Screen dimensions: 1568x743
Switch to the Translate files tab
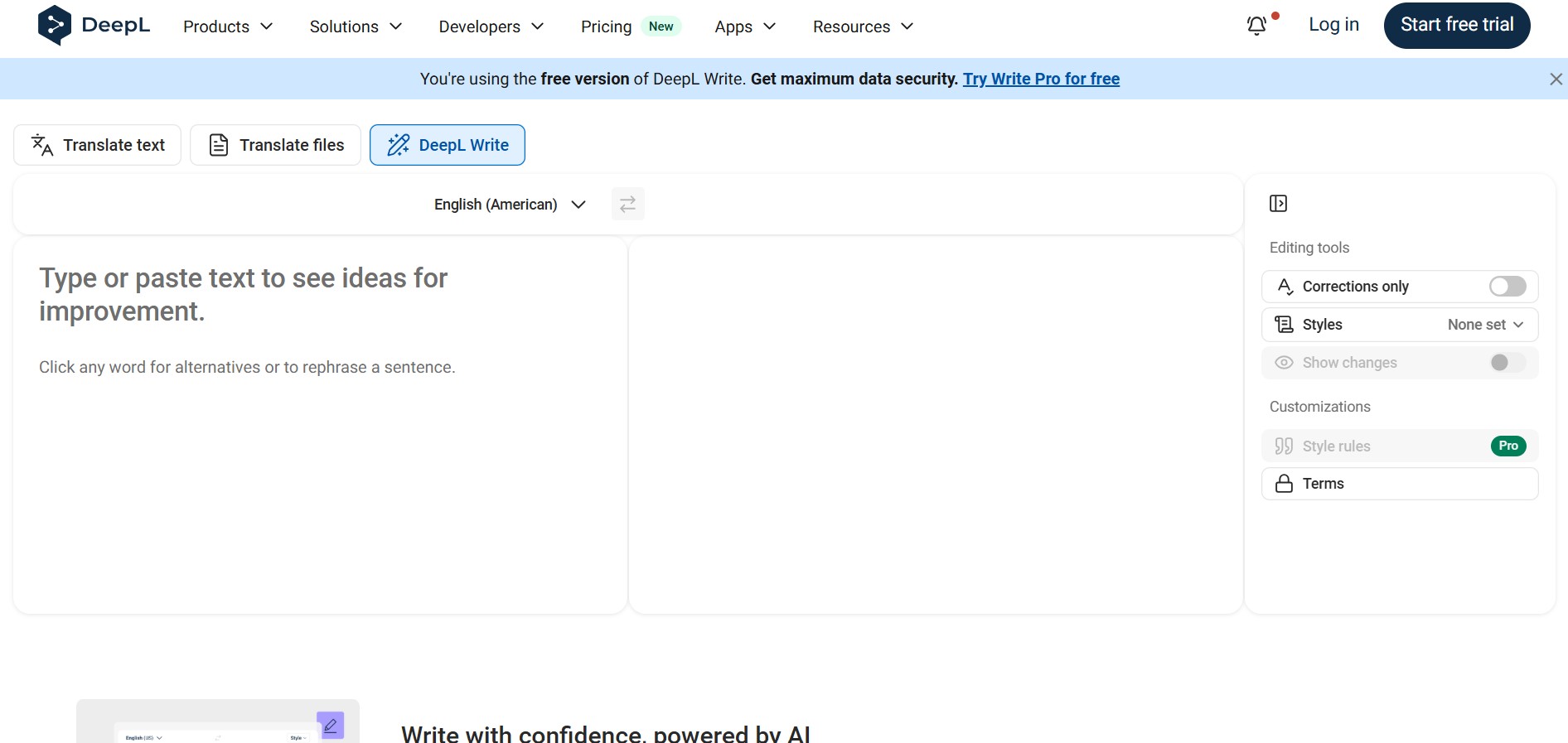pyautogui.click(x=275, y=145)
